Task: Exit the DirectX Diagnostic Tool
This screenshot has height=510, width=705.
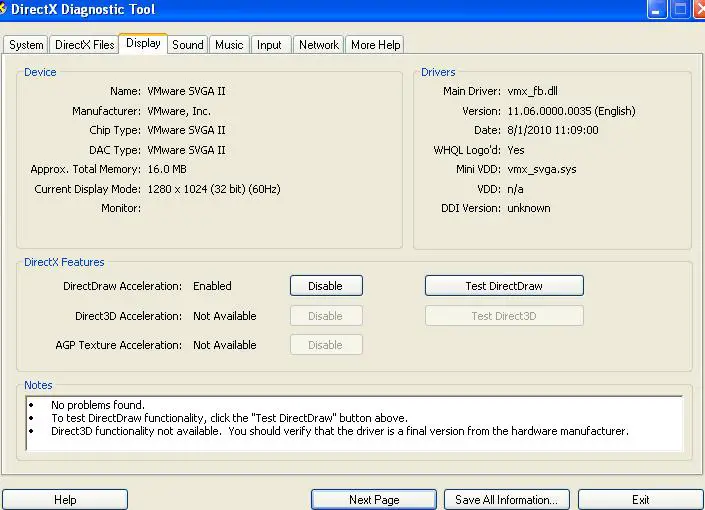Action: point(640,500)
